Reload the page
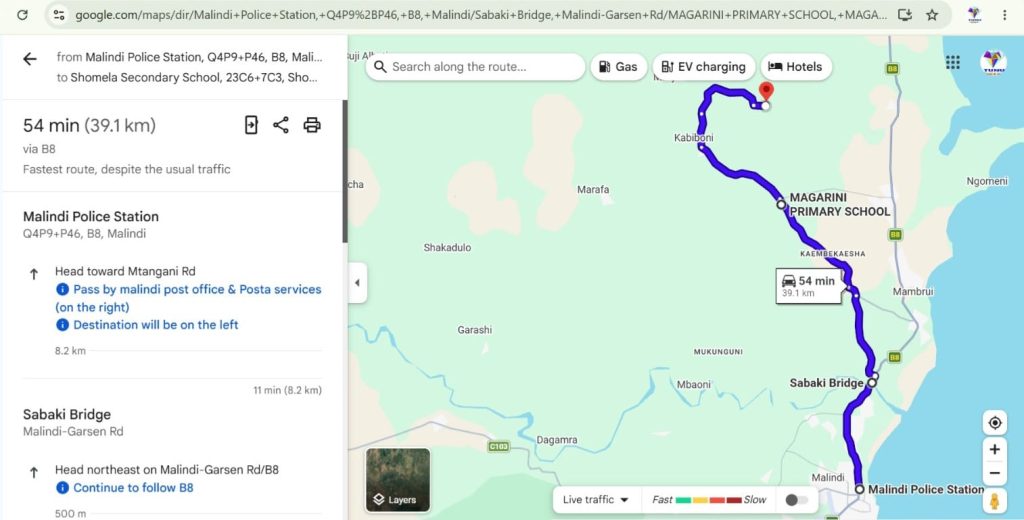 click(x=22, y=14)
